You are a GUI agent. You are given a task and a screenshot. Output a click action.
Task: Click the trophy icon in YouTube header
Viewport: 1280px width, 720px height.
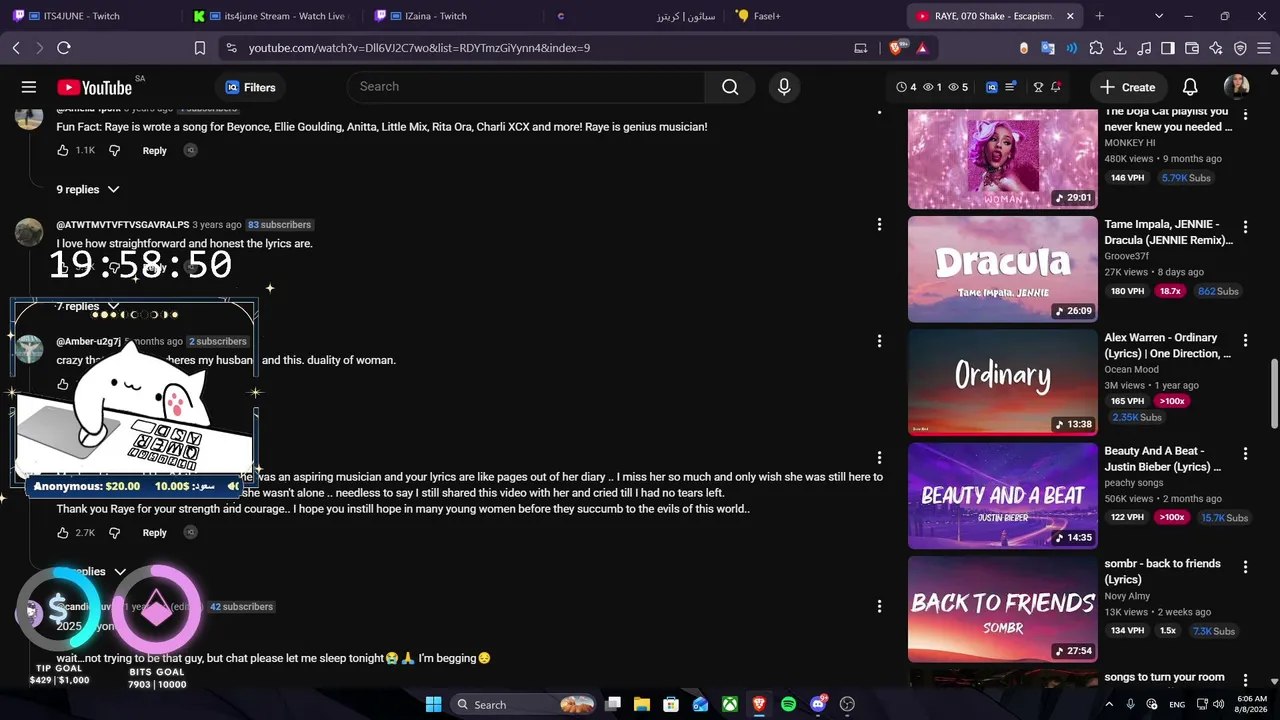pyautogui.click(x=1038, y=87)
